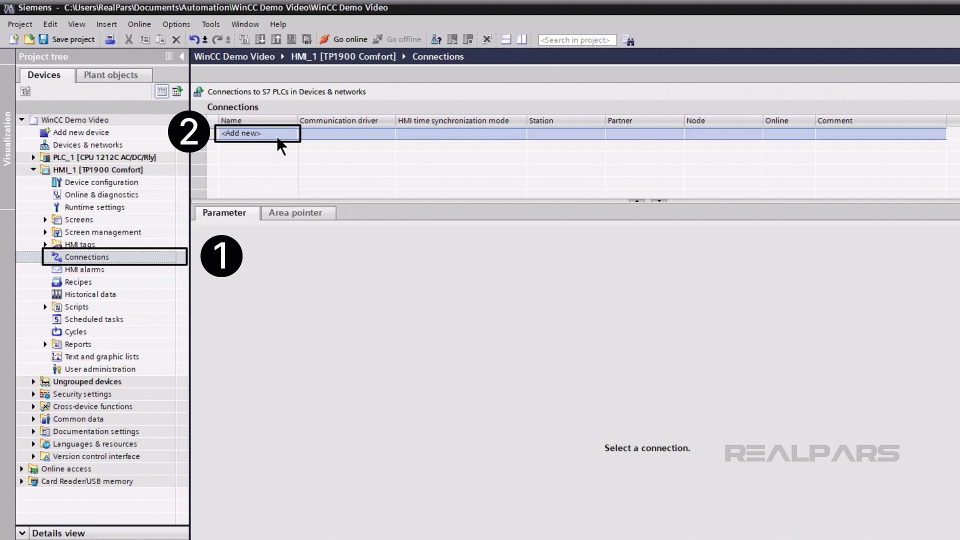
Task: Click the Compile toolbar icon
Action: tap(244, 39)
